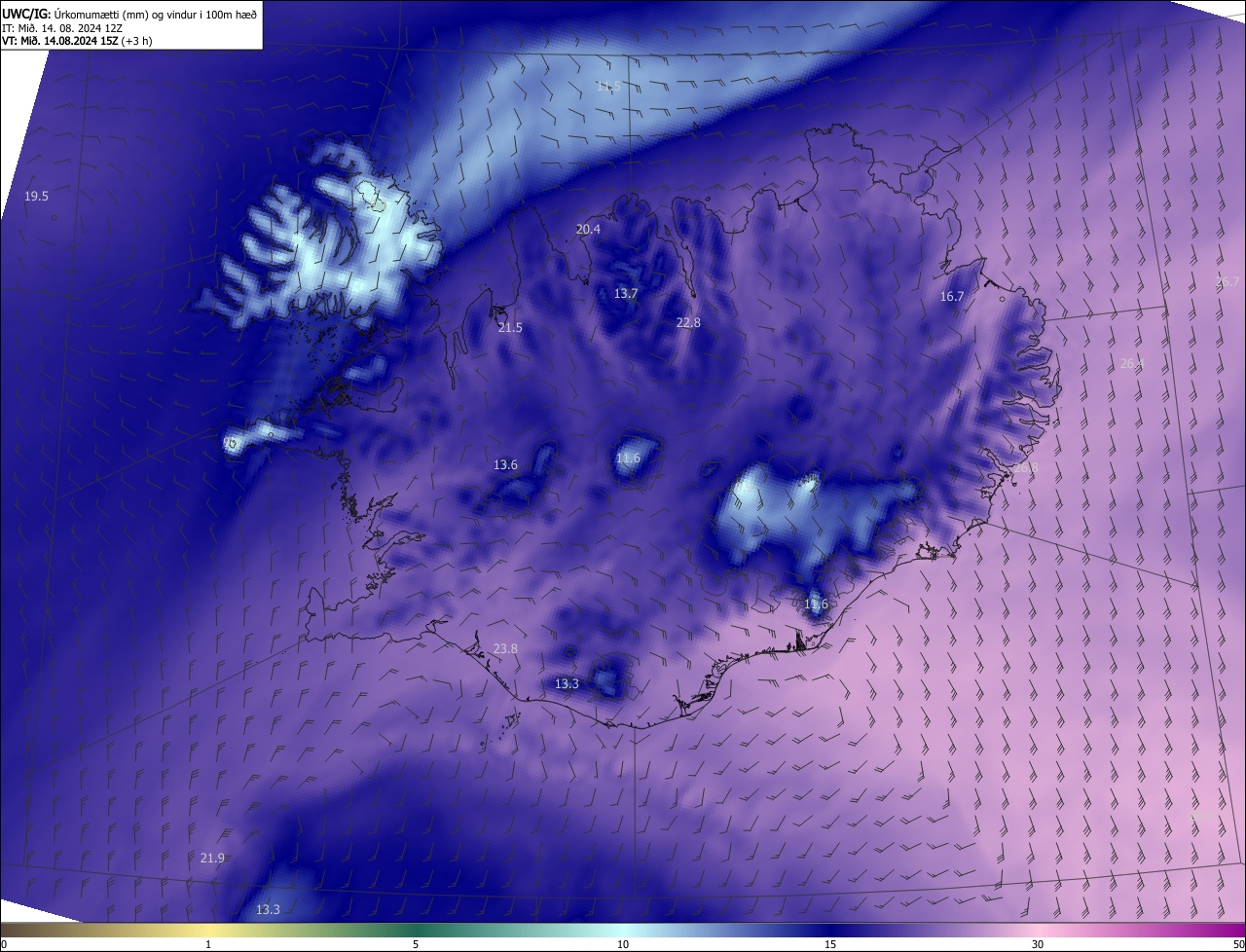Select the 11.5 value over the pale band
Screen dimensions: 1246x952
click(x=608, y=87)
